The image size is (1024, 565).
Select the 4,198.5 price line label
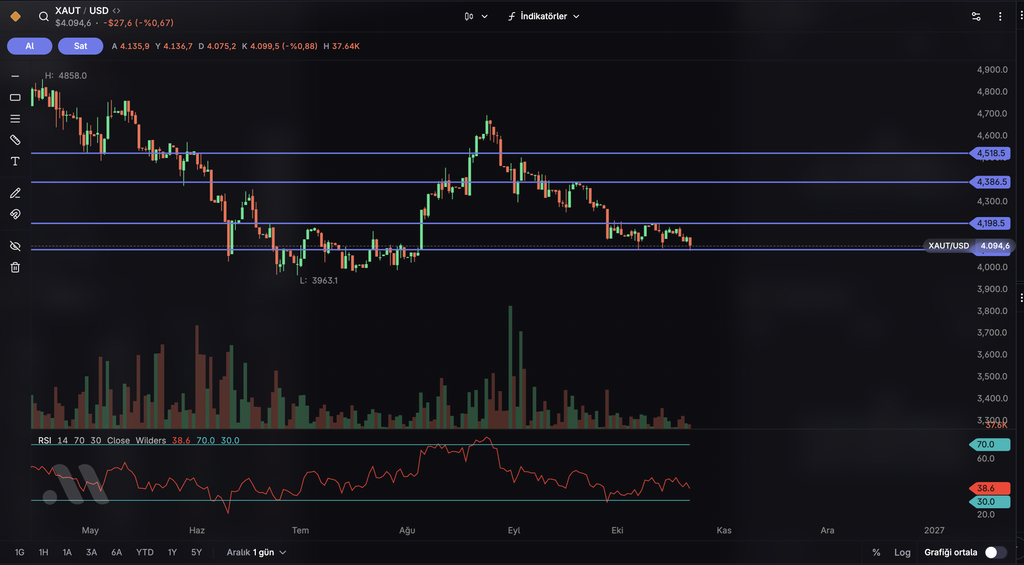[991, 223]
